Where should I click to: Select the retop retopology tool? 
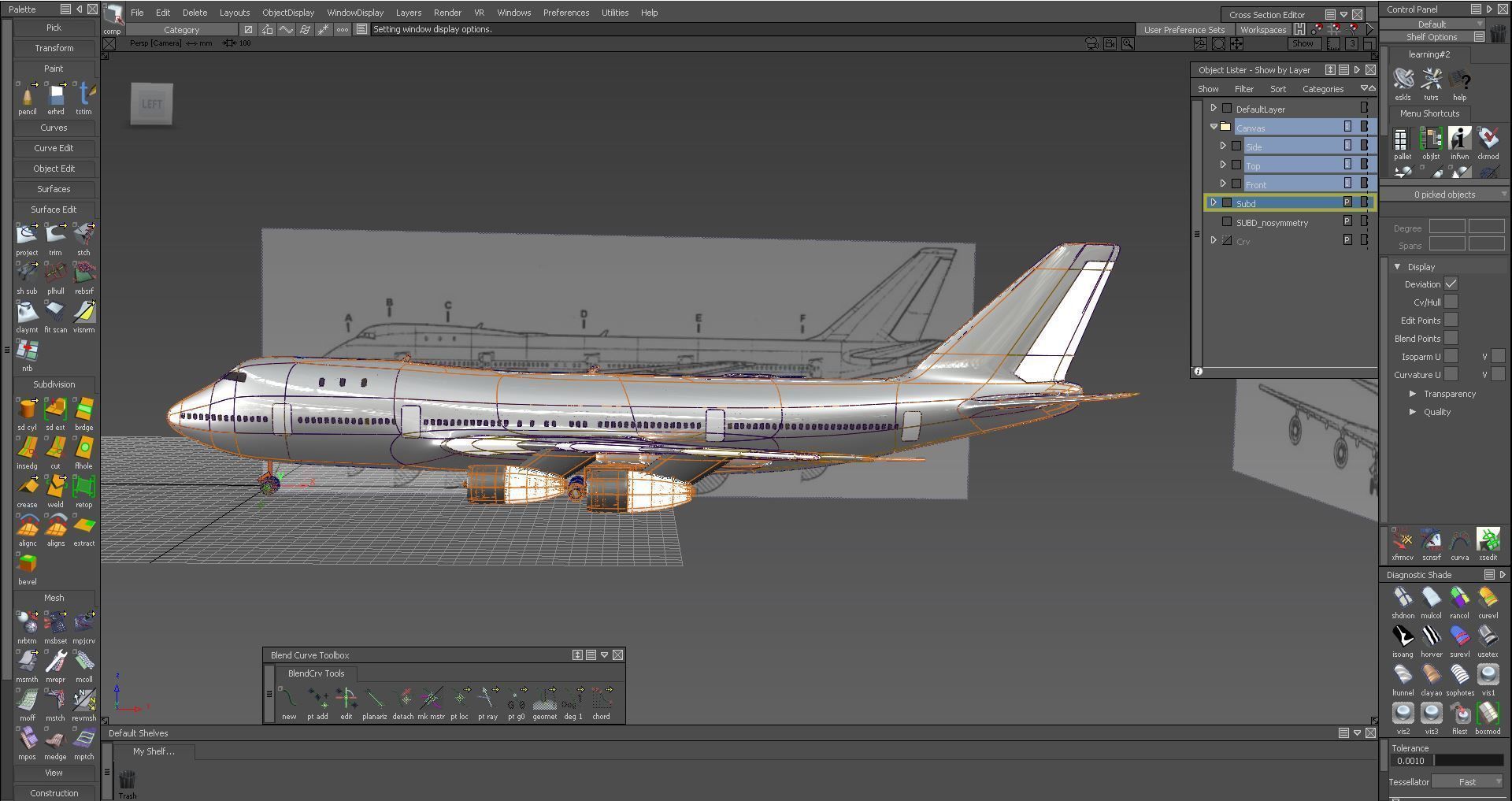point(83,487)
